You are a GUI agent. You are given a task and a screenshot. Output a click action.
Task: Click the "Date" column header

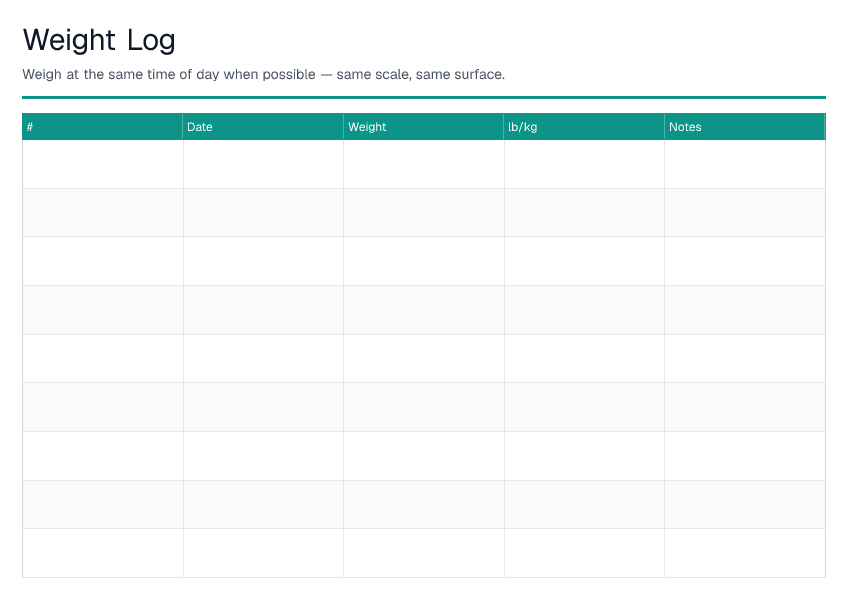tap(263, 127)
